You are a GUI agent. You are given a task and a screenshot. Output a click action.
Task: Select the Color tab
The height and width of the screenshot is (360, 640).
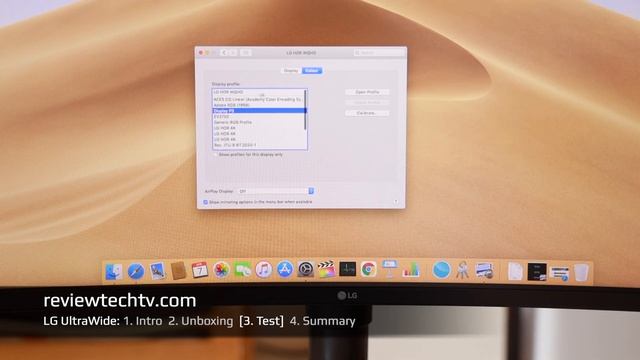[x=312, y=71]
